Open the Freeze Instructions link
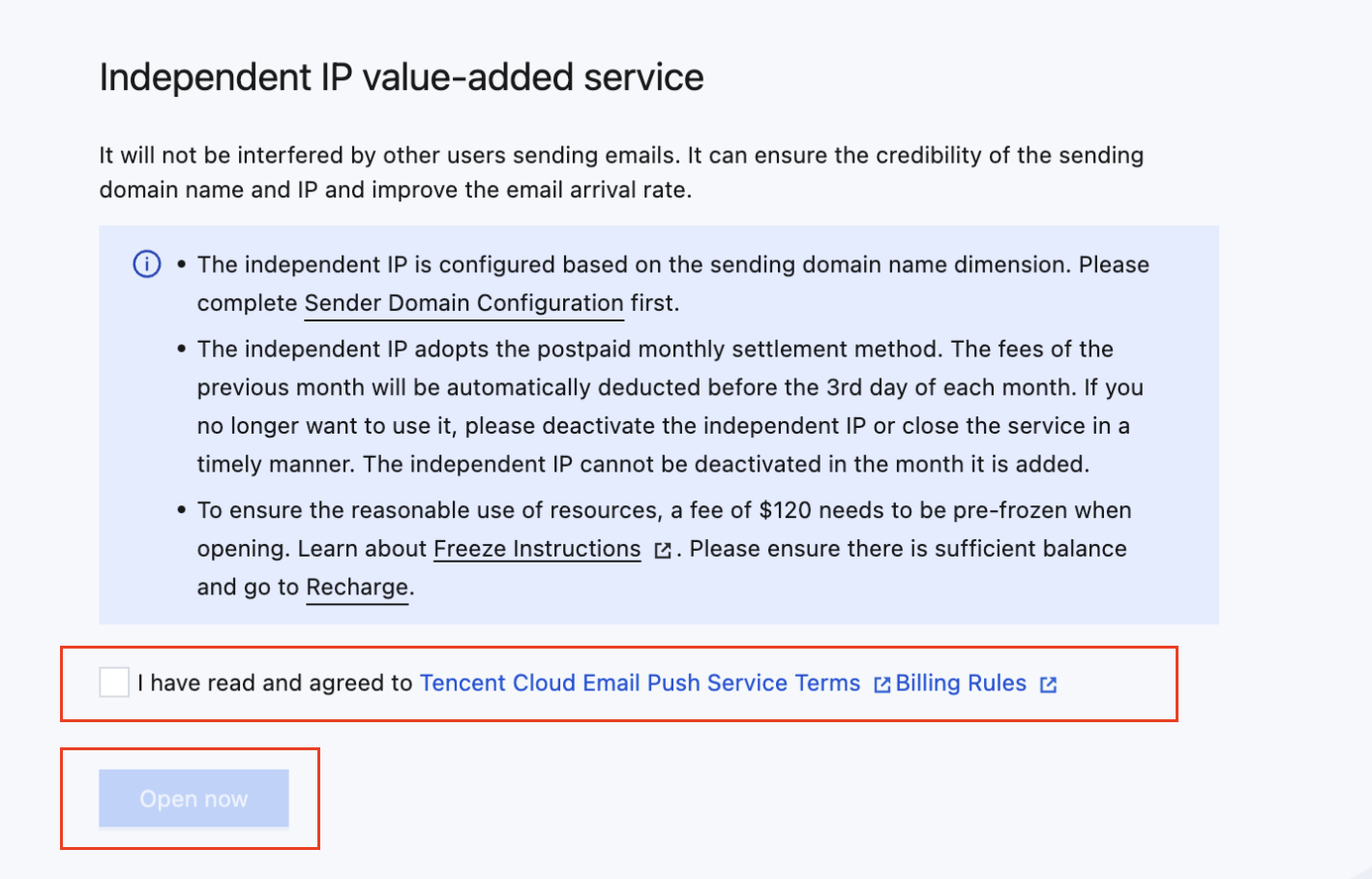Viewport: 1372px width, 879px height. click(x=537, y=549)
